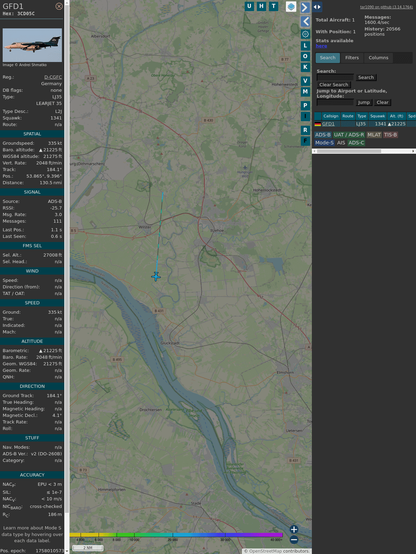Screen dimensions: 416x554
Task: Click the German flag in GFD1 row
Action: point(318,124)
